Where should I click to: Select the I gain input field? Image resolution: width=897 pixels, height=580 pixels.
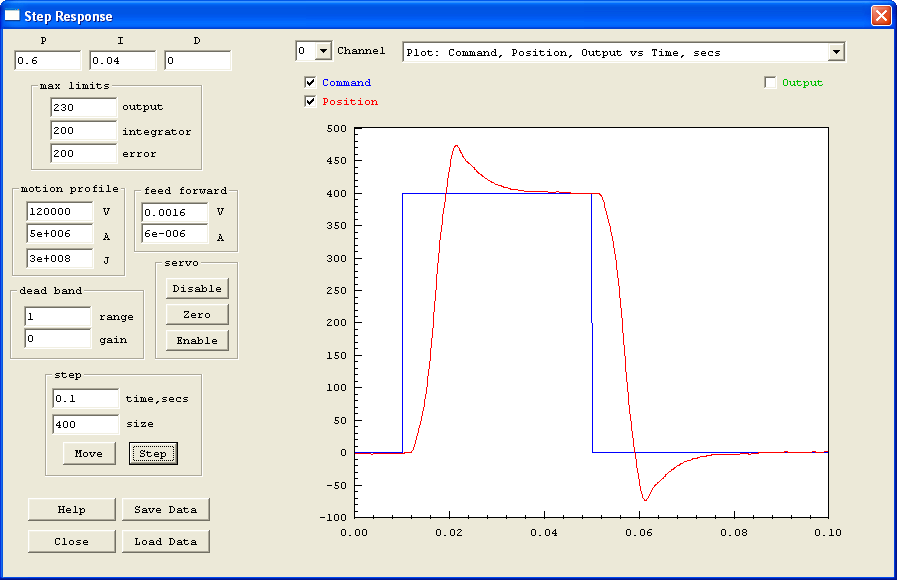(x=122, y=61)
